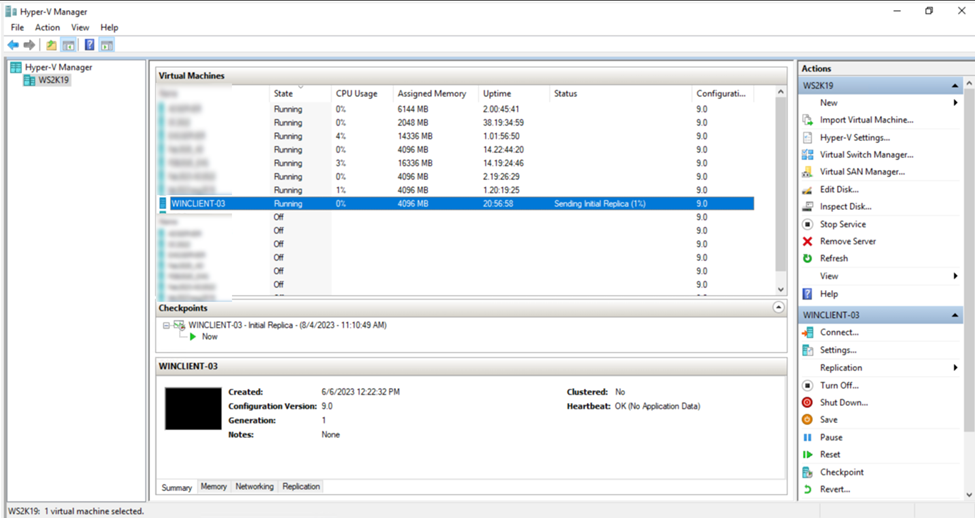Screen dimensions: 975x518
Task: Collapse the Initial Replica checkpoint tree node
Action: (166, 325)
